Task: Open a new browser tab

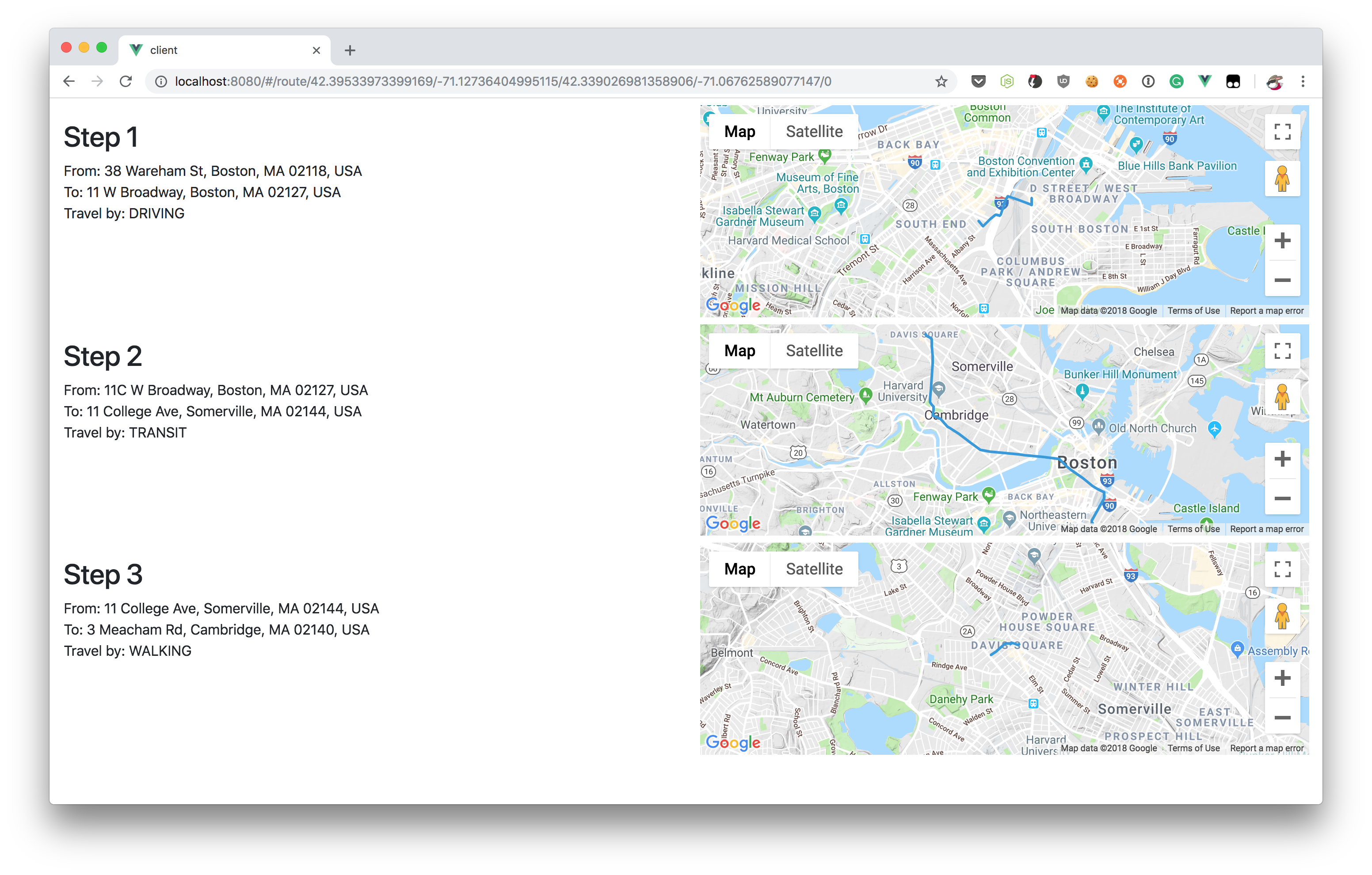Action: point(350,51)
